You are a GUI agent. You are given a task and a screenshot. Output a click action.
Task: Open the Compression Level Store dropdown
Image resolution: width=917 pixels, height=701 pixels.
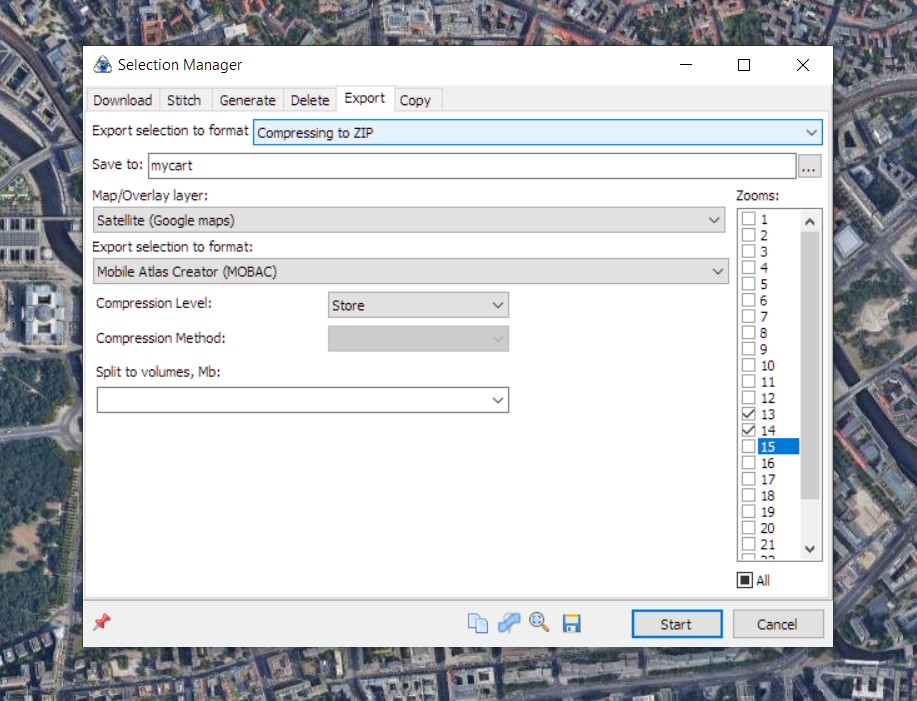418,305
